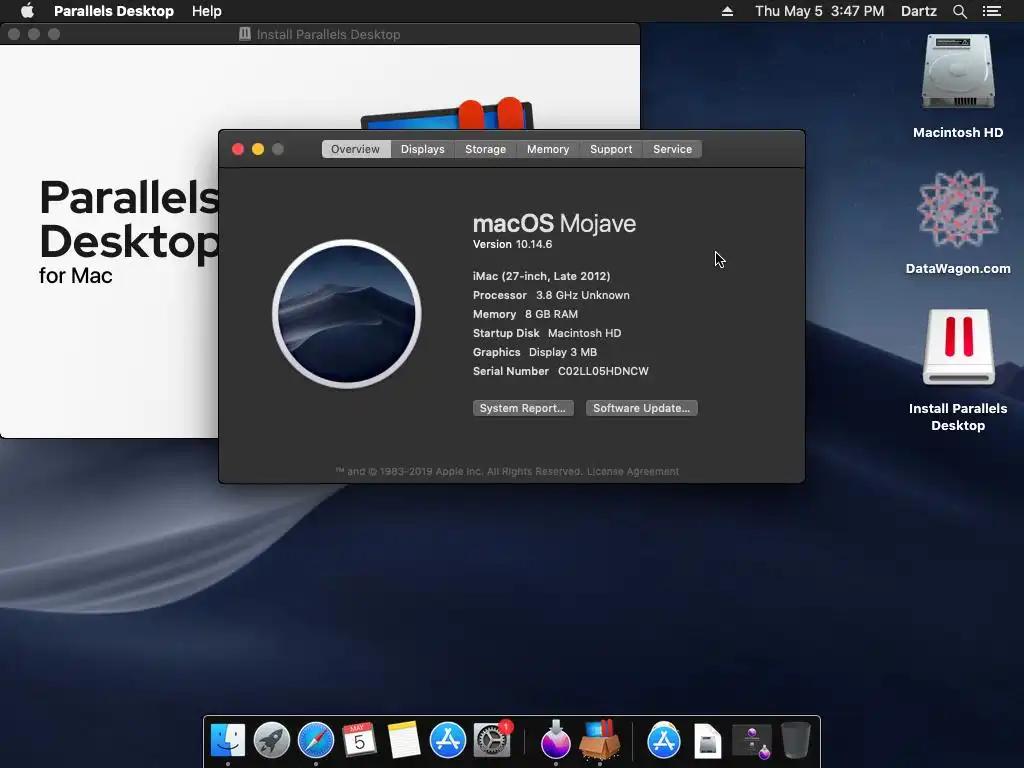Open Finder from the dock
The height and width of the screenshot is (768, 1024).
point(227,741)
